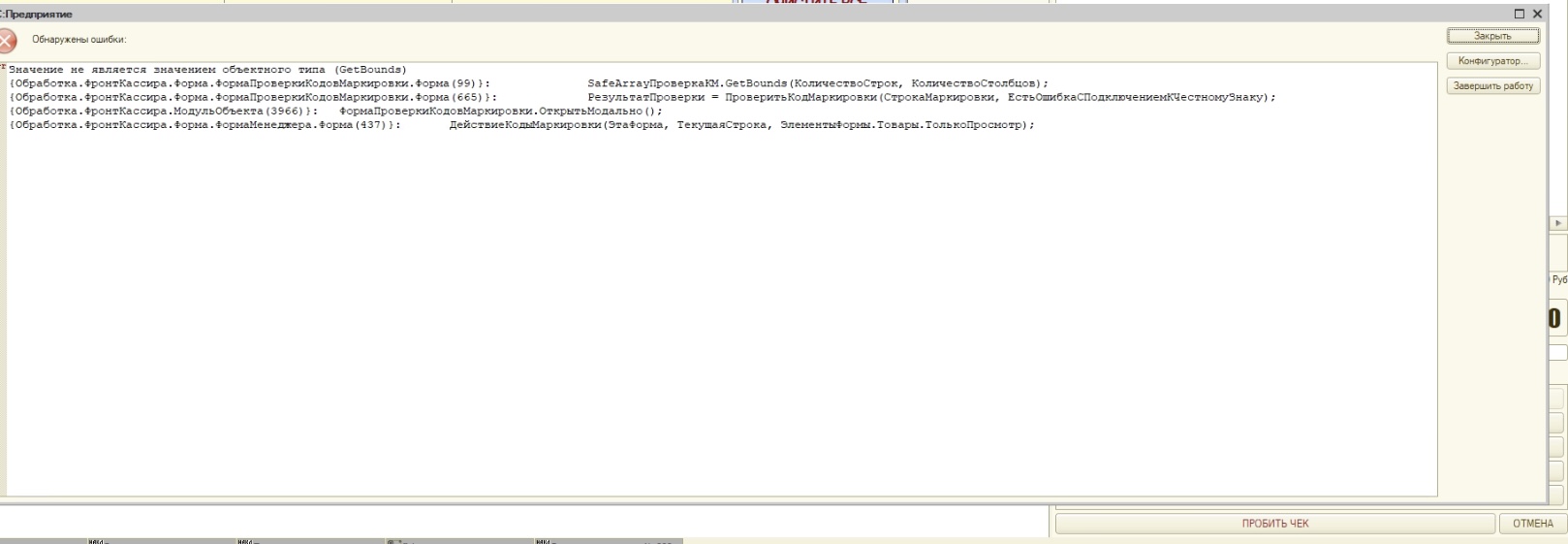Click Завершить работу button
Screen dimensions: 1568x544
click(1492, 86)
